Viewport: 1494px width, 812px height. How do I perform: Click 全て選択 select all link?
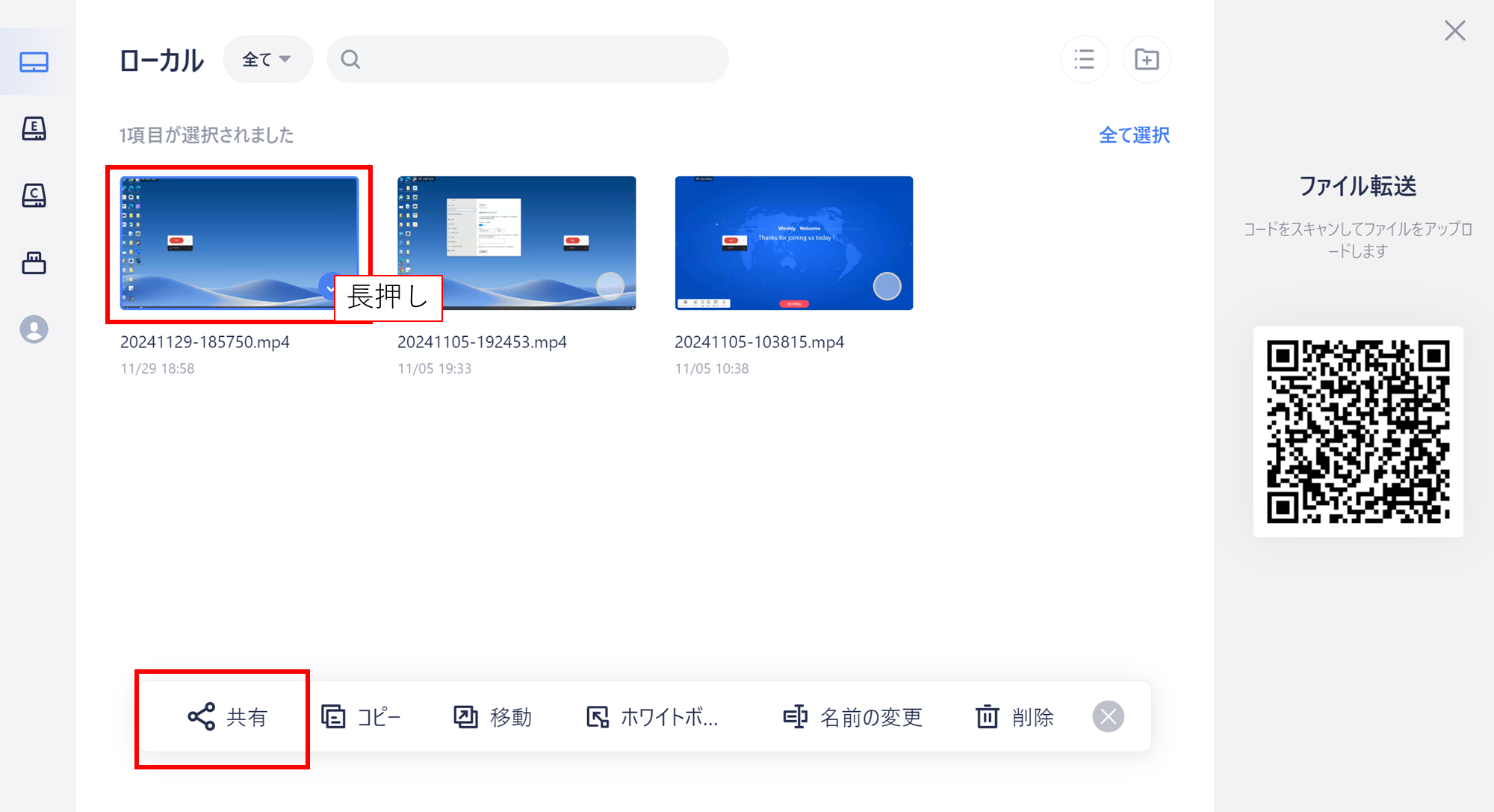pyautogui.click(x=1134, y=135)
